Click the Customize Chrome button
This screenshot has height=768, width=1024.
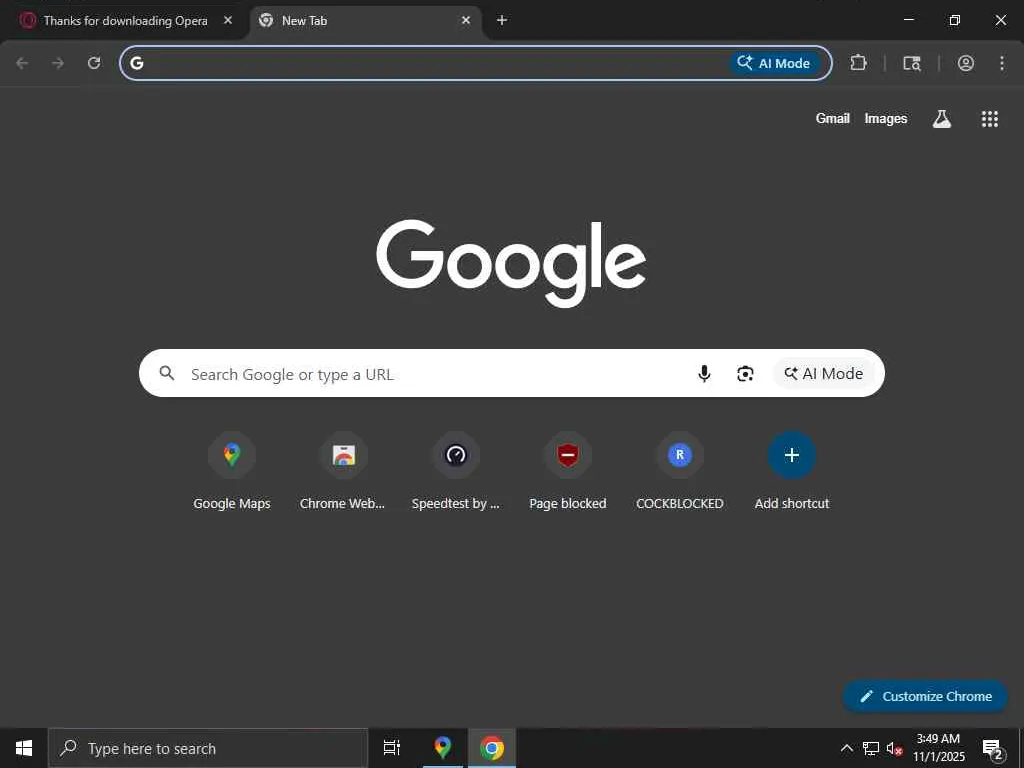pyautogui.click(x=925, y=696)
